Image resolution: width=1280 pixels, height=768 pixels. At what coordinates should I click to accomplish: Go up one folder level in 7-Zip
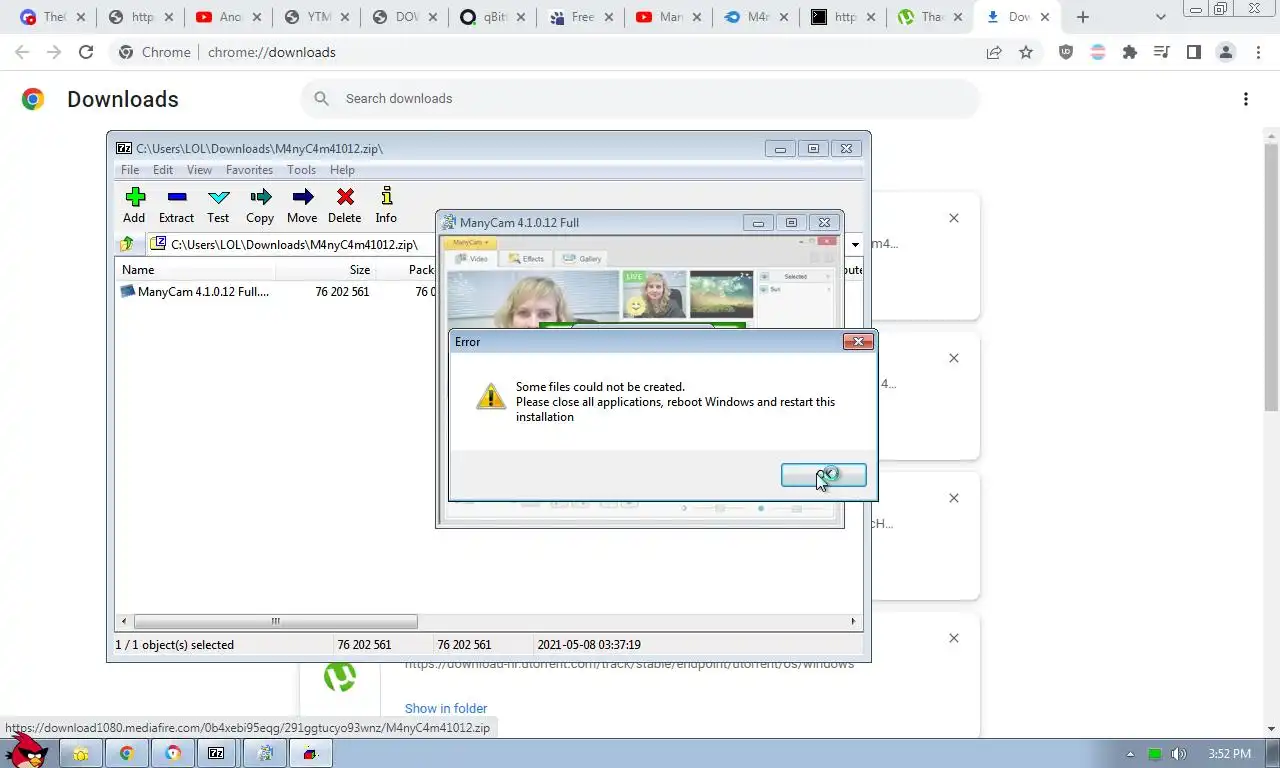click(127, 244)
